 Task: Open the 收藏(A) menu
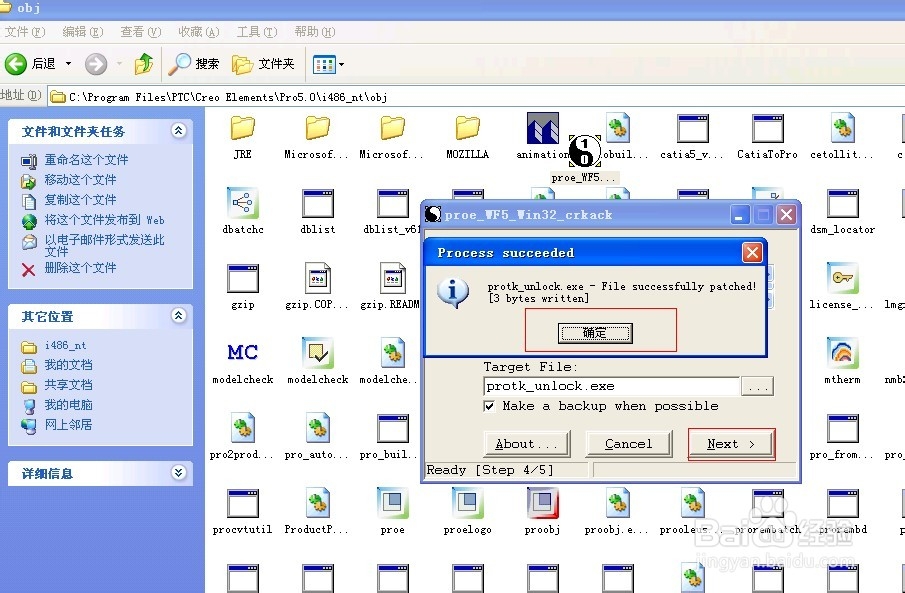(x=199, y=32)
